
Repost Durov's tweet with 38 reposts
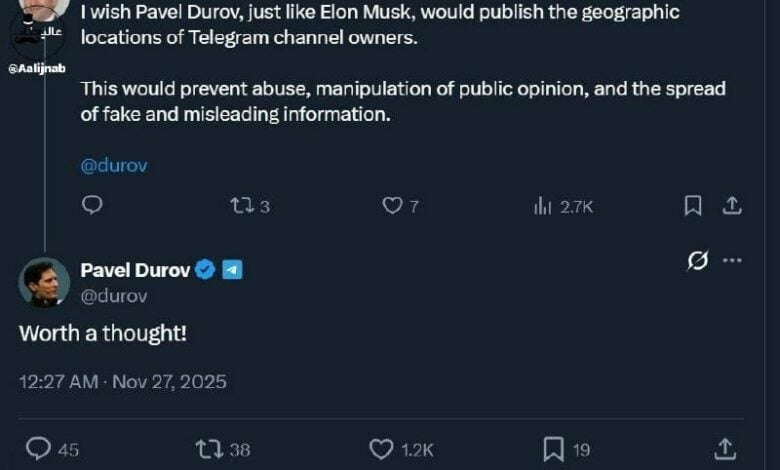[210, 449]
